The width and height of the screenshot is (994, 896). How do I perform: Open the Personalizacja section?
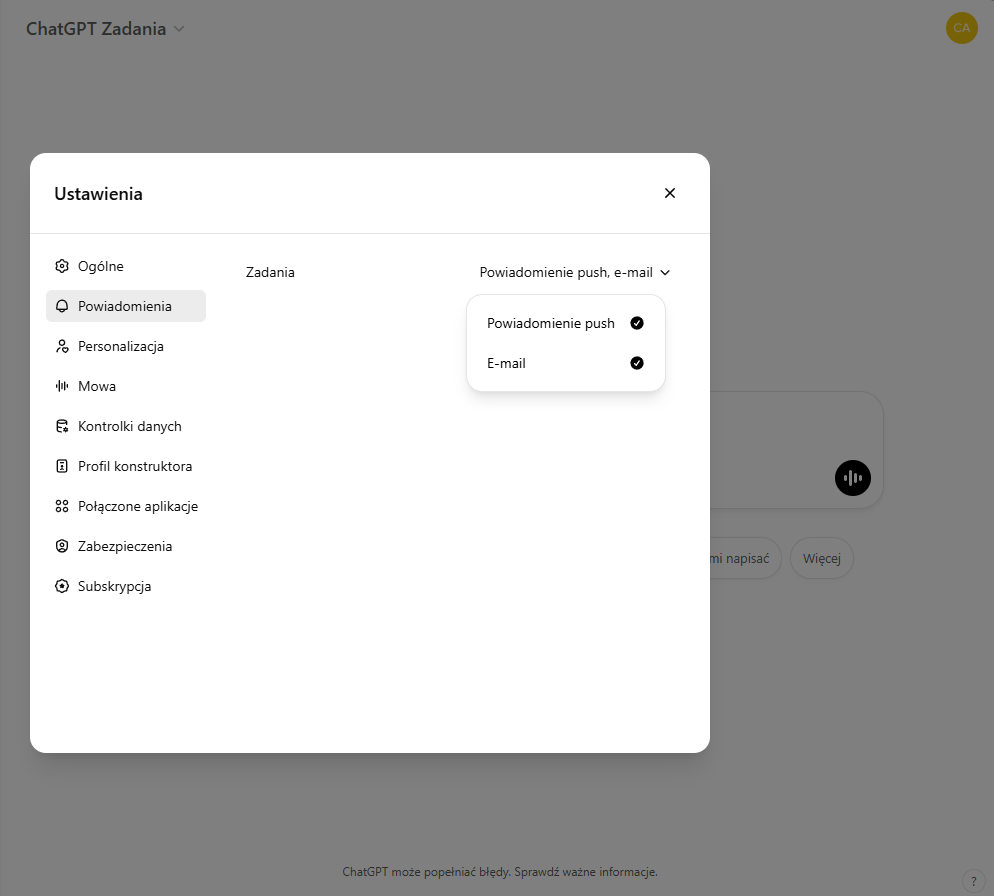pyautogui.click(x=126, y=346)
